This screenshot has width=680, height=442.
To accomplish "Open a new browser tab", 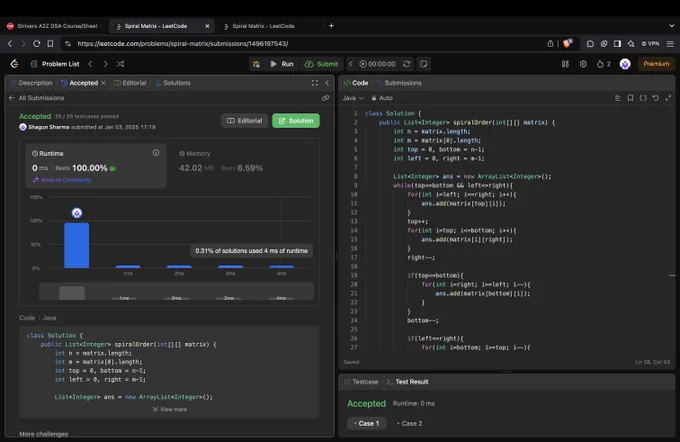I will click(x=331, y=26).
